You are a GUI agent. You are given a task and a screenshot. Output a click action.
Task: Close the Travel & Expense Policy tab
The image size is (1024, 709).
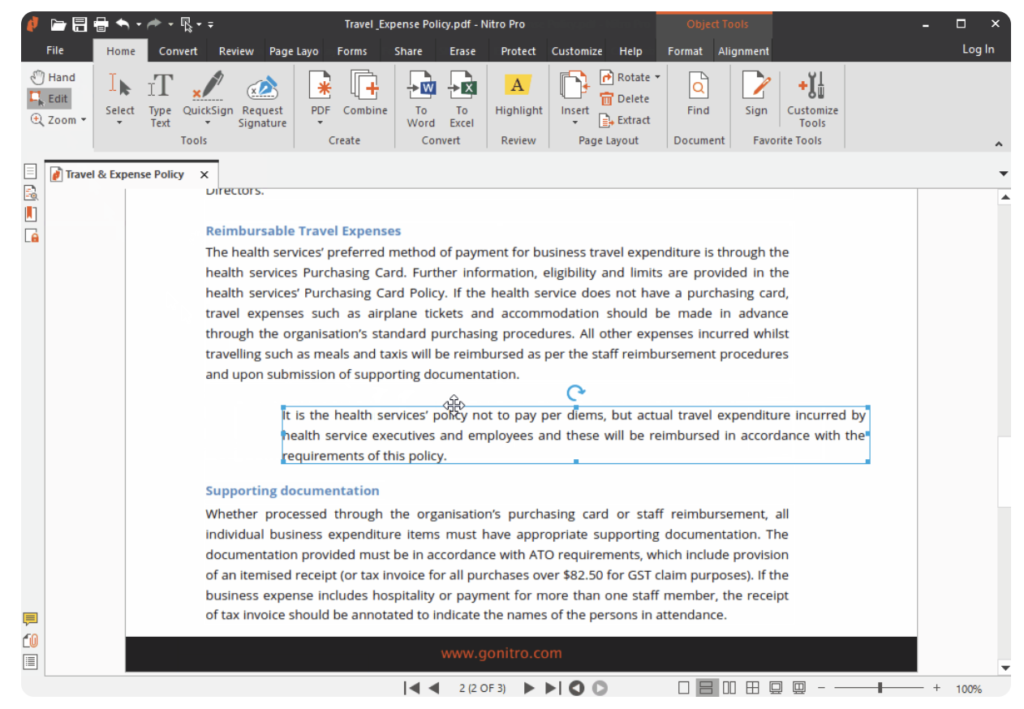[204, 174]
